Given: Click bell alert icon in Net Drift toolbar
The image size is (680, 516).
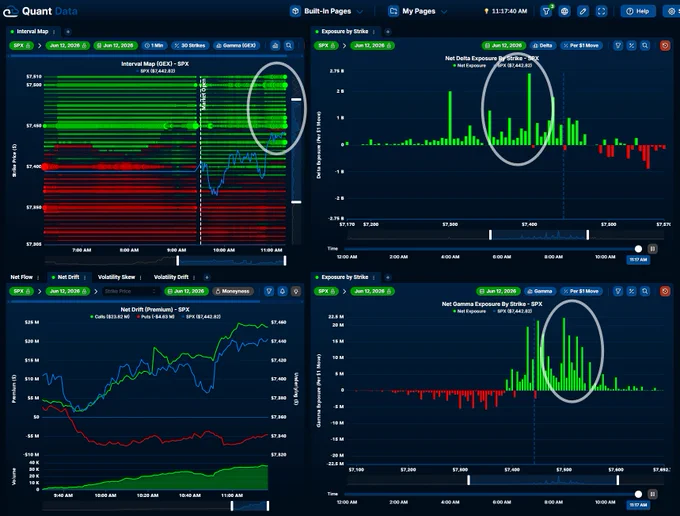Looking at the screenshot, I should [x=282, y=291].
